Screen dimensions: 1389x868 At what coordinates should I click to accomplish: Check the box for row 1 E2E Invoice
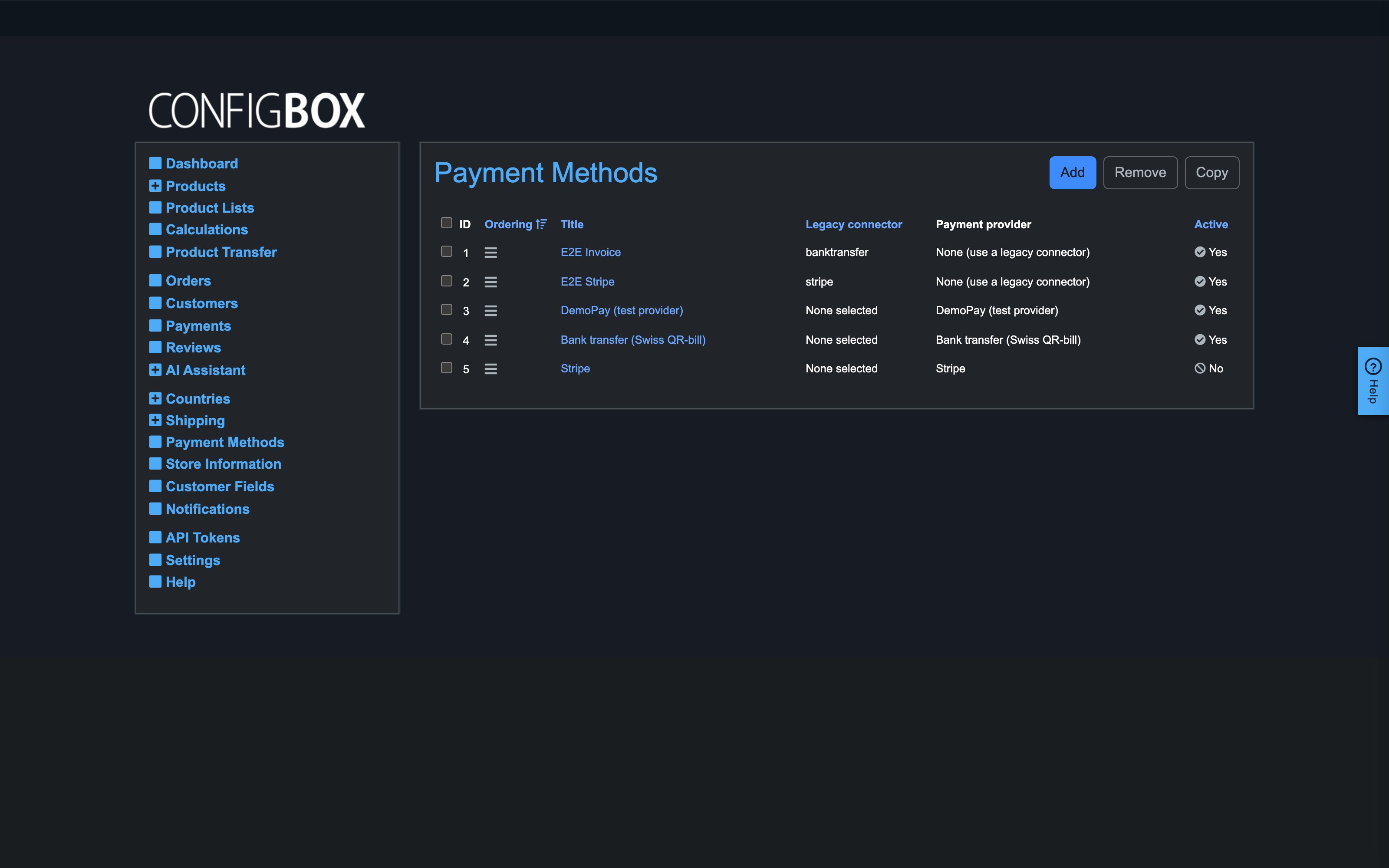[447, 251]
